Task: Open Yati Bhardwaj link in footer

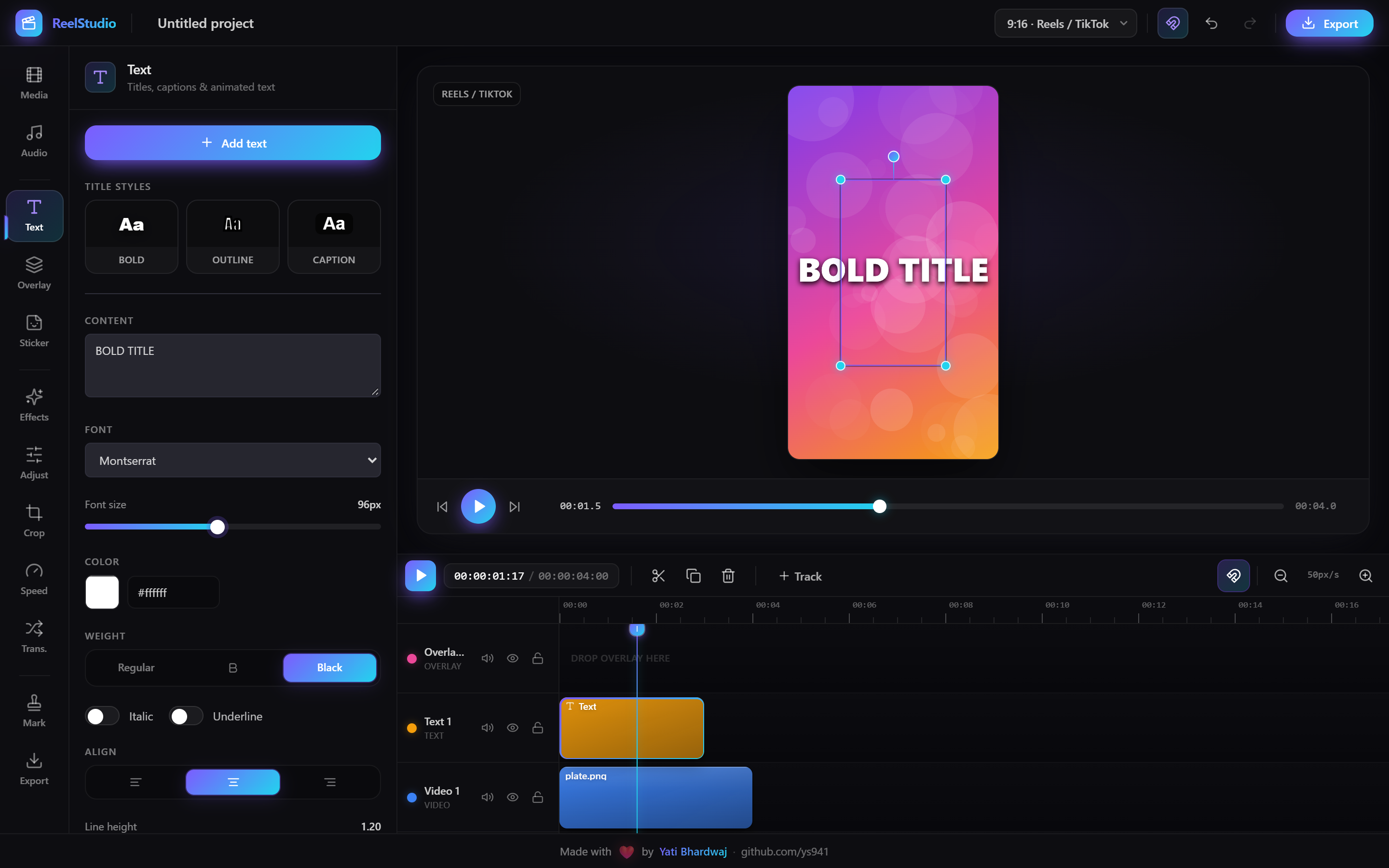Action: (x=693, y=851)
